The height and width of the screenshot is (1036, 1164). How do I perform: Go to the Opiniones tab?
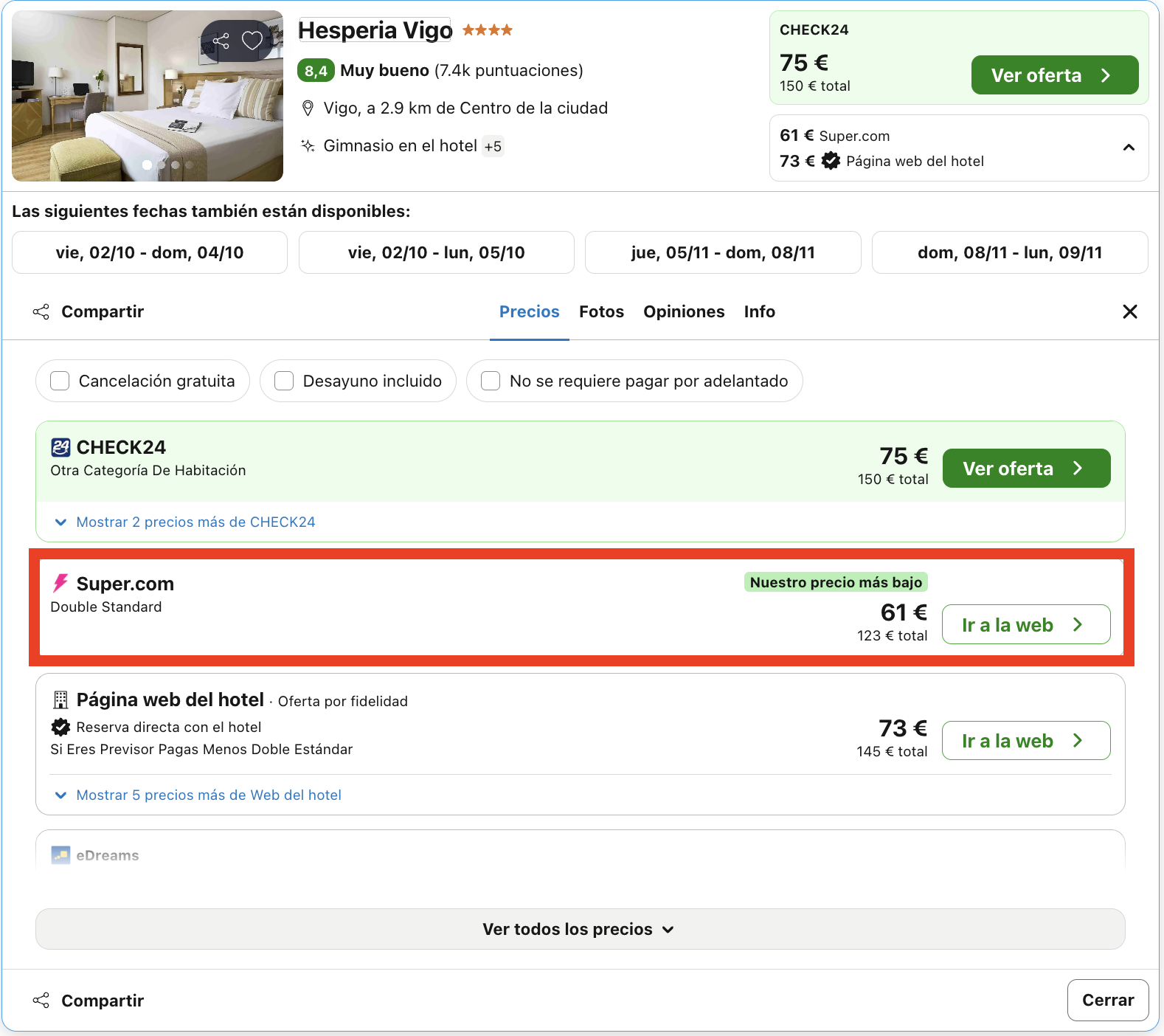684,311
